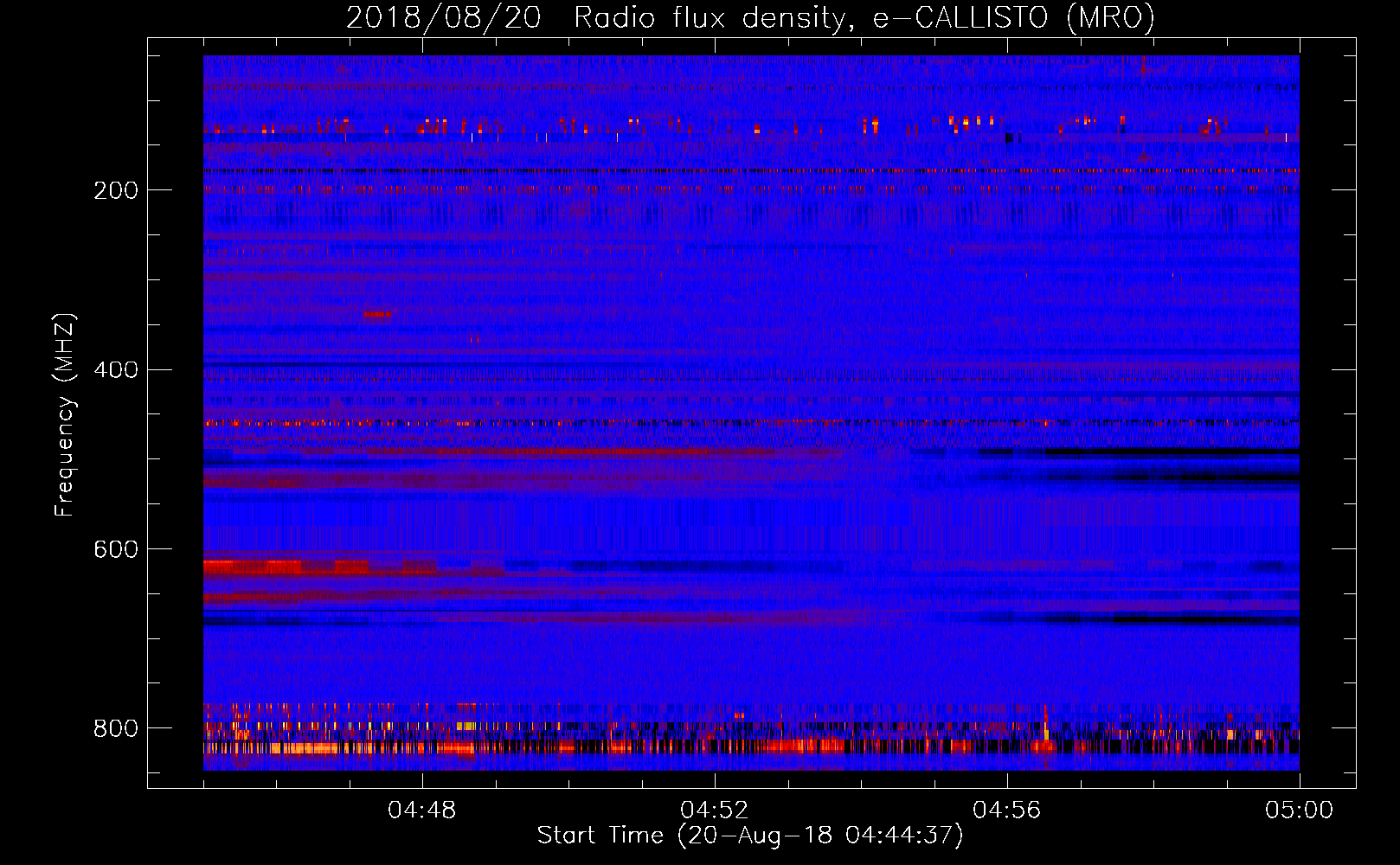Click the 04:48 time tick label
This screenshot has width=1400, height=865.
tap(422, 811)
